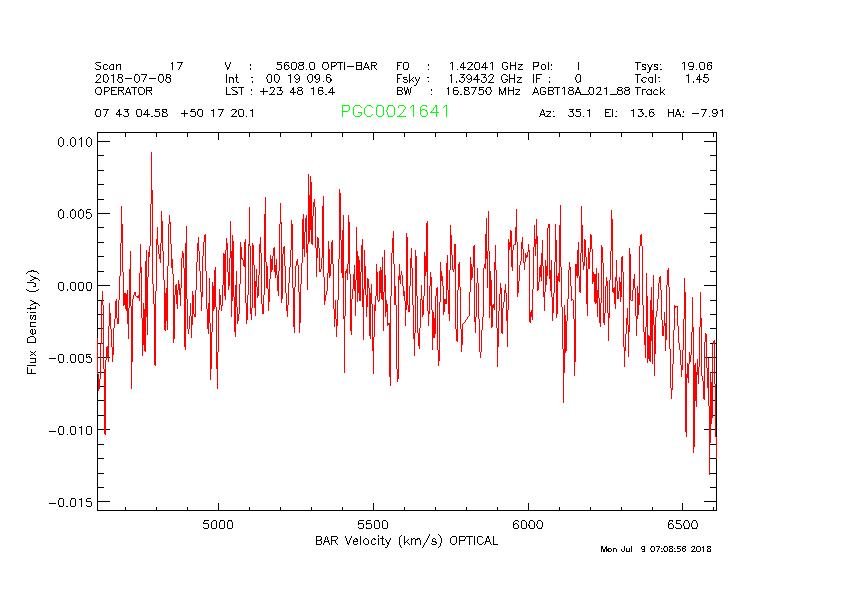Click the OPERATOR label in header

[125, 91]
